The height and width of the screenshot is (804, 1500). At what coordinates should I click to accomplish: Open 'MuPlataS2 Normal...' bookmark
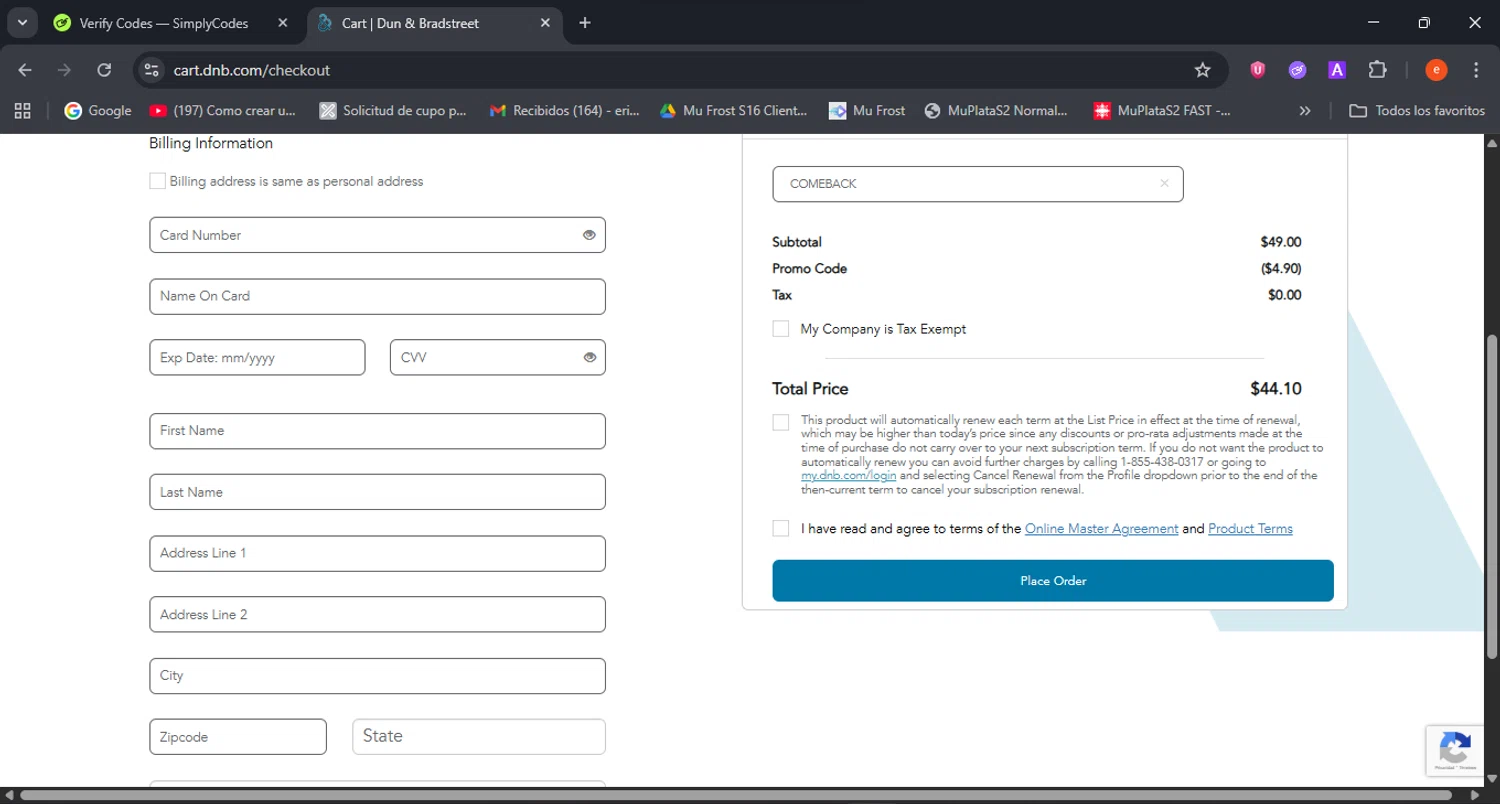click(x=996, y=111)
